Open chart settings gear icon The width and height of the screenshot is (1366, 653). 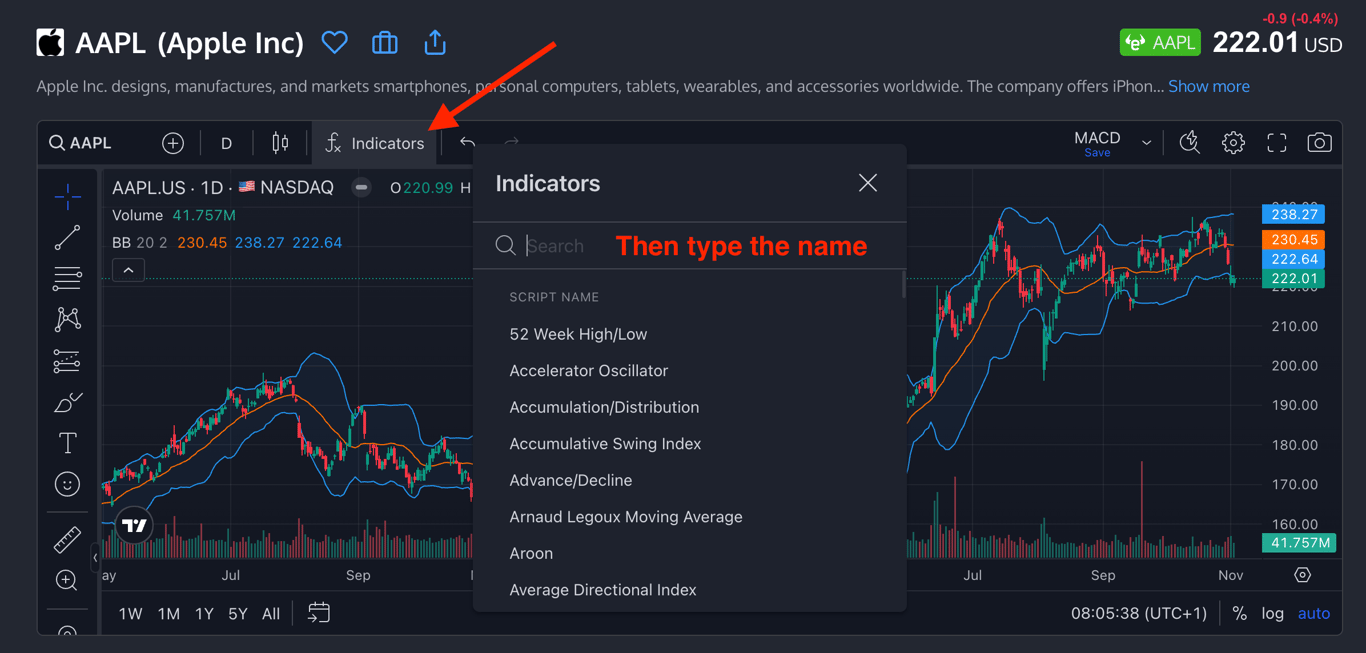(1233, 143)
